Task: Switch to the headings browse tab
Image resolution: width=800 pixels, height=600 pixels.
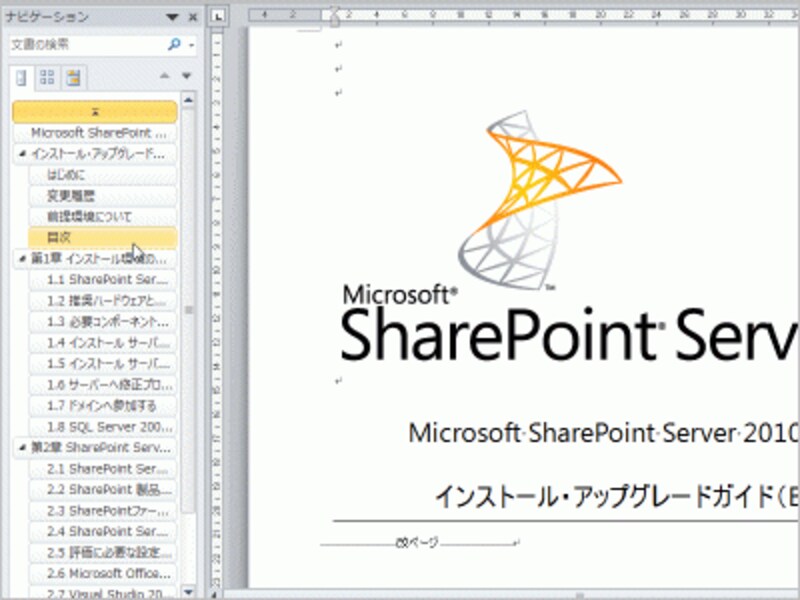Action: click(21, 78)
